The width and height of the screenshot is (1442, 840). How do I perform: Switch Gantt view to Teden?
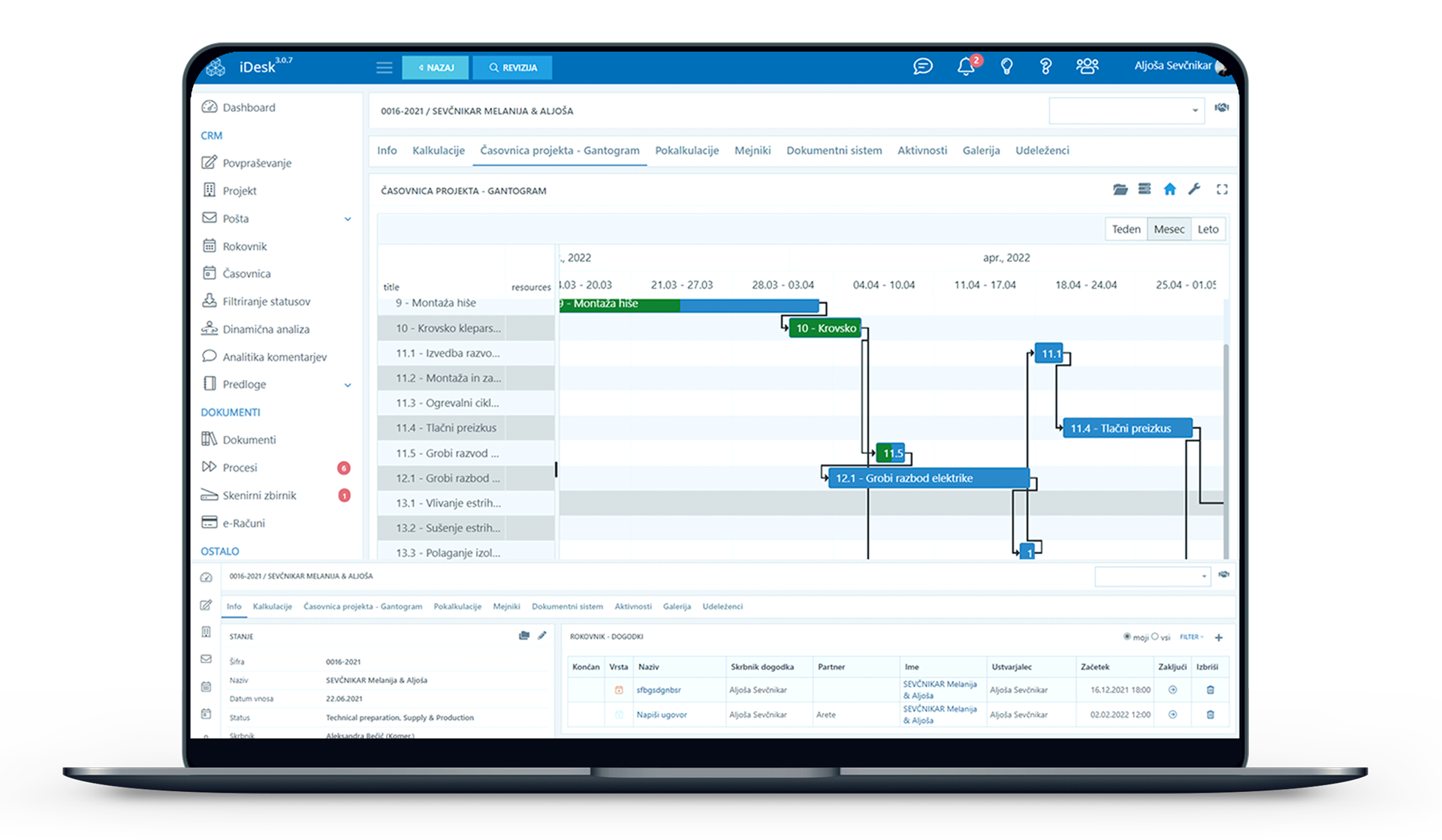(1126, 229)
